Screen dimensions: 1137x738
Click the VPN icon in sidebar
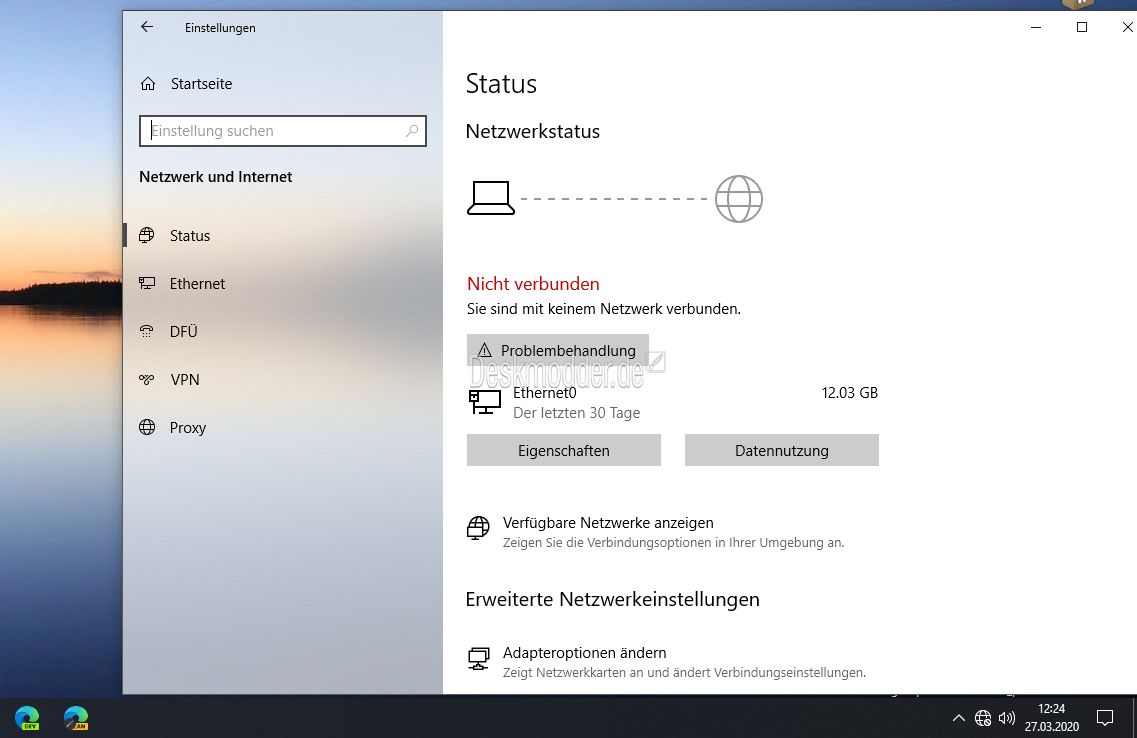pyautogui.click(x=146, y=379)
